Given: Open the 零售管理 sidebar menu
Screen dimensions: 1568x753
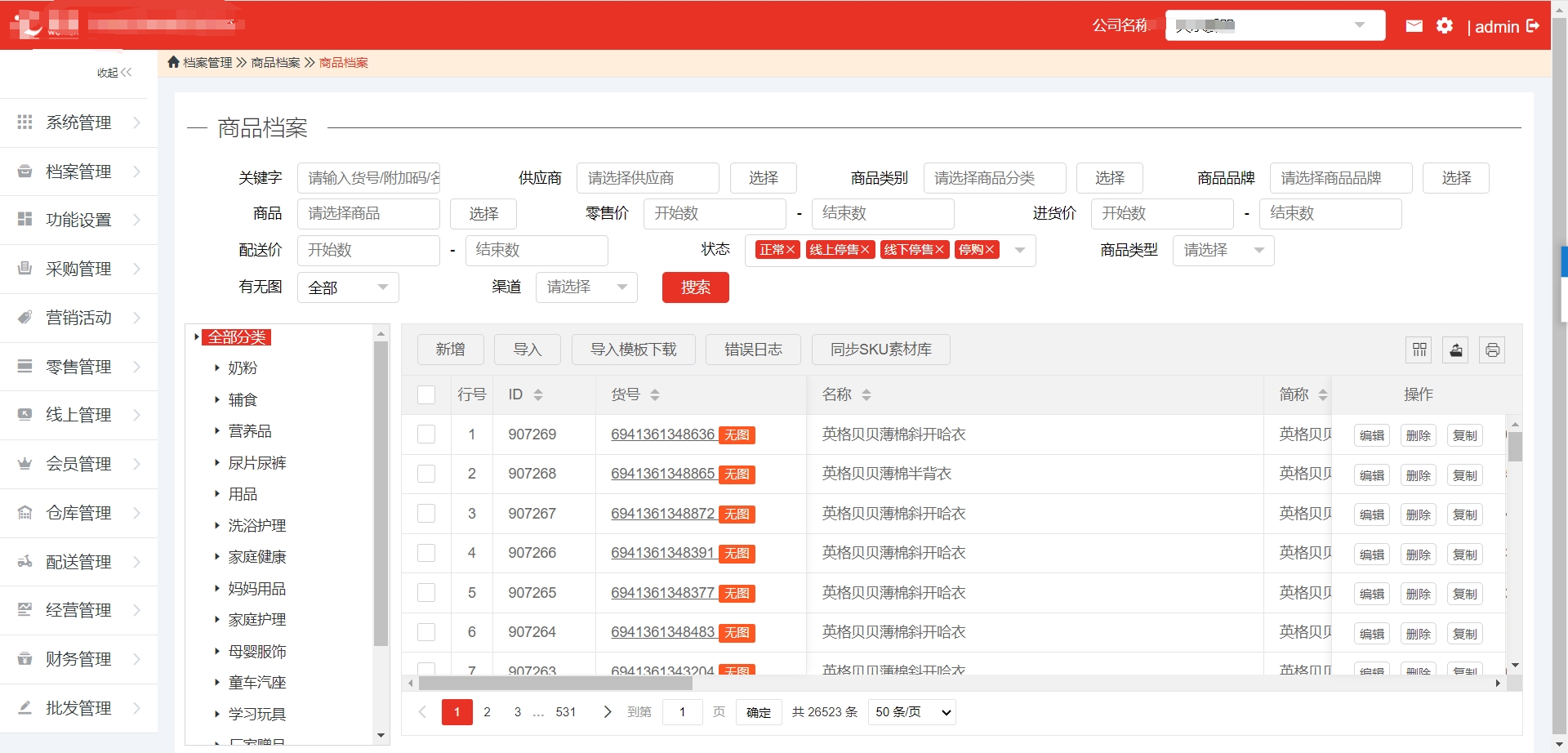Looking at the screenshot, I should 78,367.
